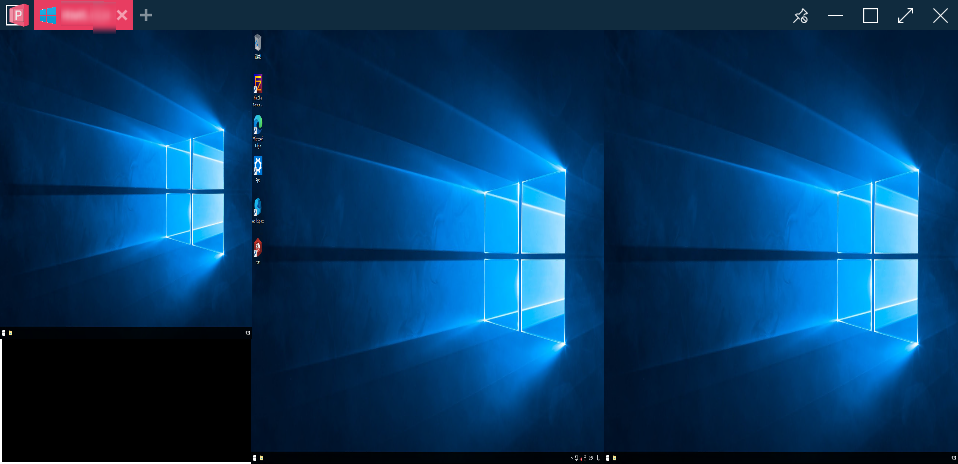Open Start menu on left monitor taskbar
Image resolution: width=958 pixels, height=464 pixels.
4,333
